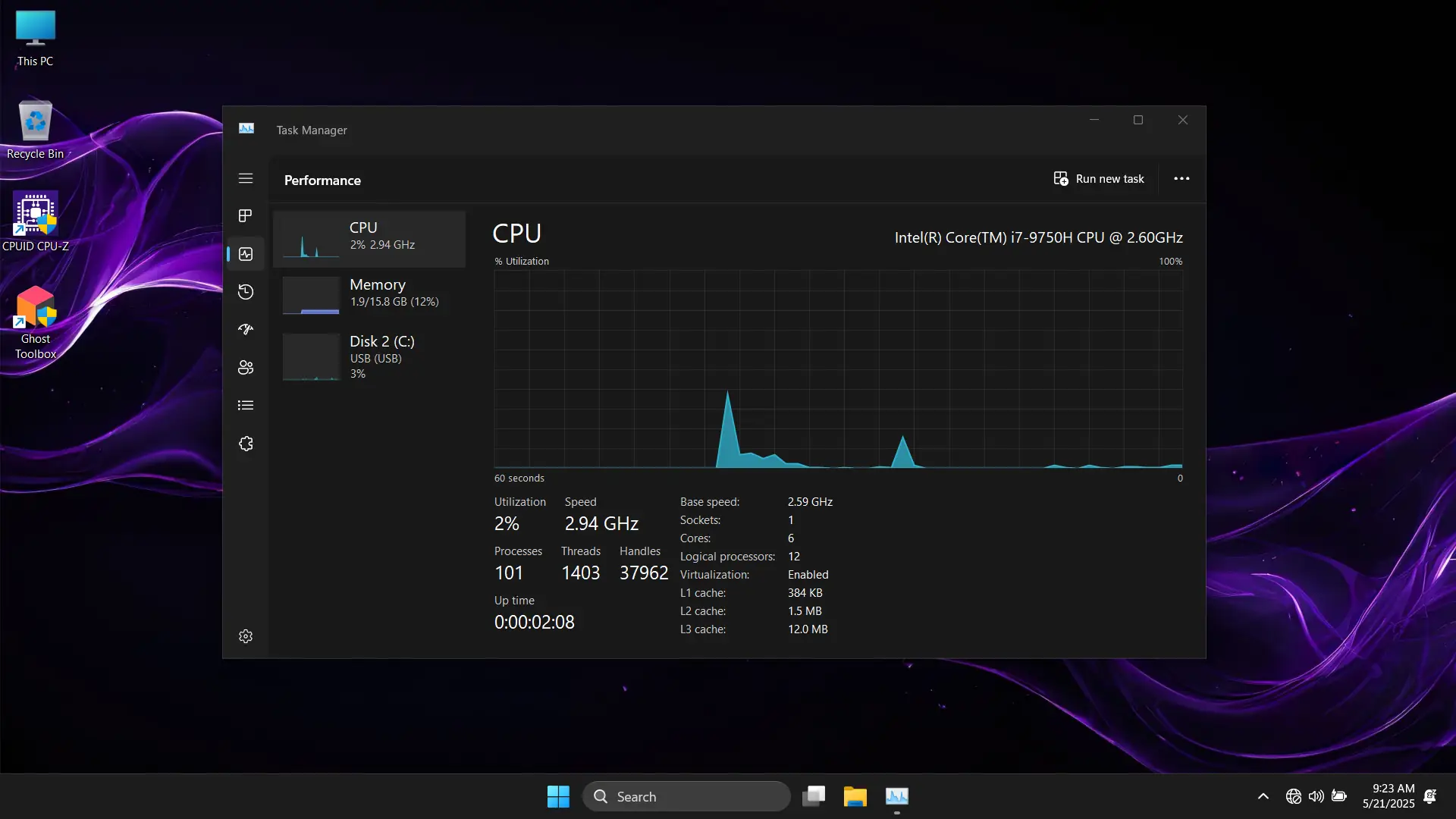Select the CPU performance entry

[x=369, y=238]
